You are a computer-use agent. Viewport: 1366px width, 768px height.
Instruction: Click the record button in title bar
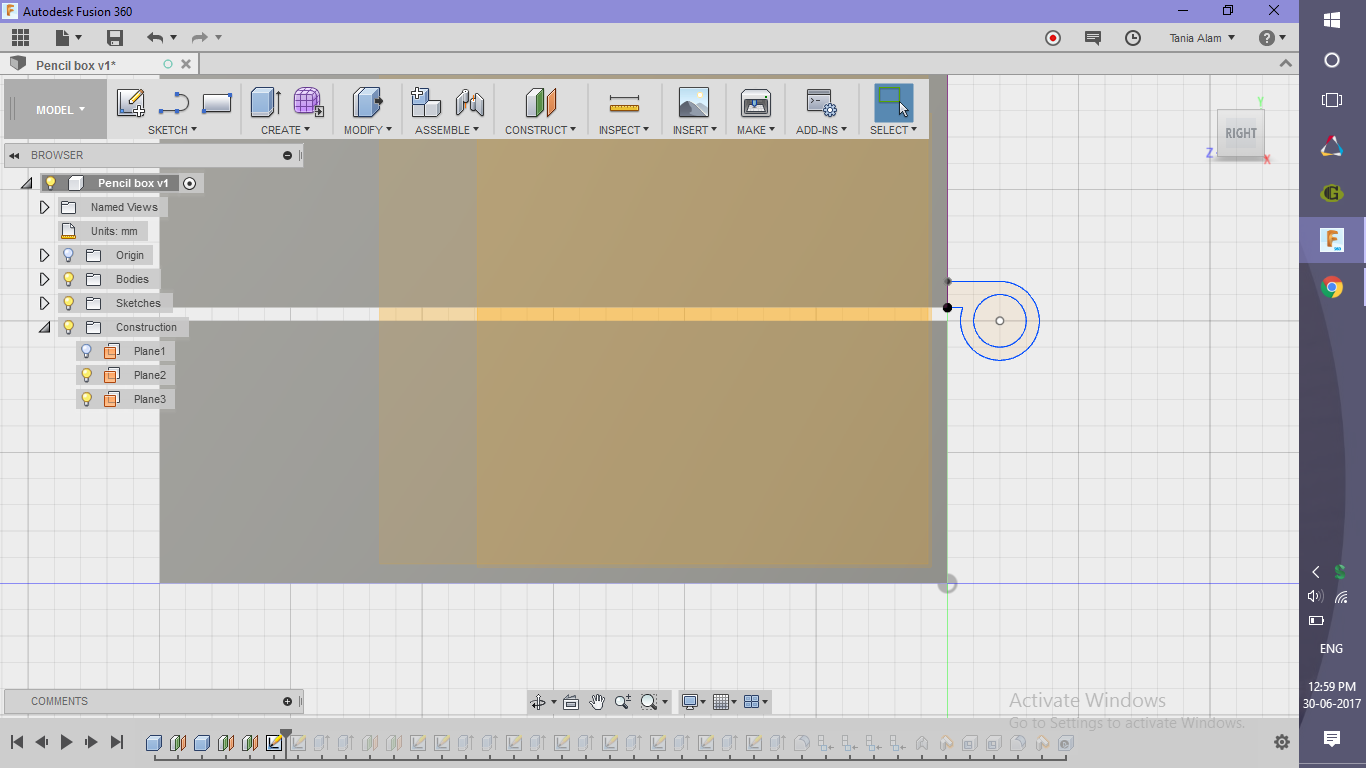[1053, 38]
